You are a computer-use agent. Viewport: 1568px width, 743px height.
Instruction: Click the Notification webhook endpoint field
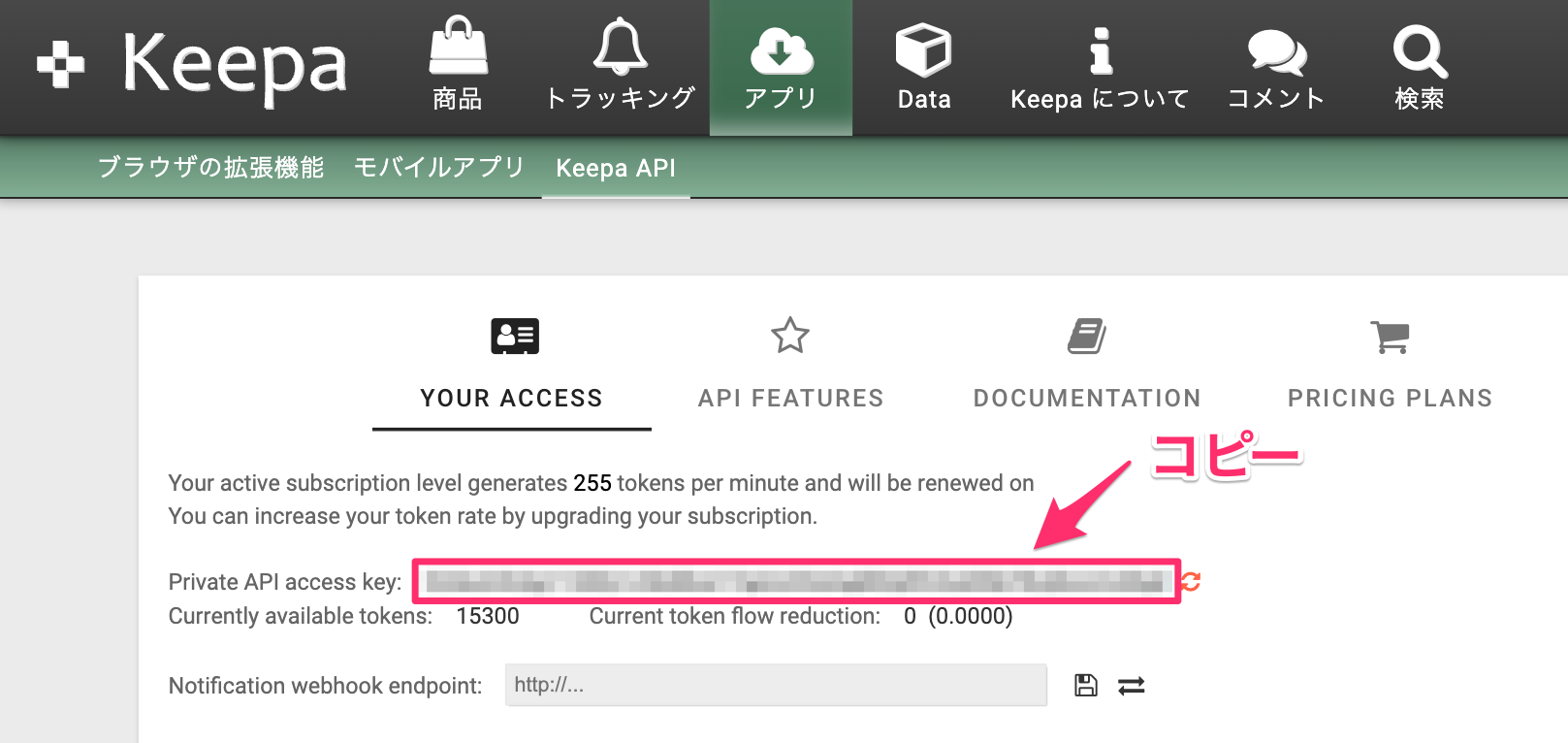tap(775, 685)
